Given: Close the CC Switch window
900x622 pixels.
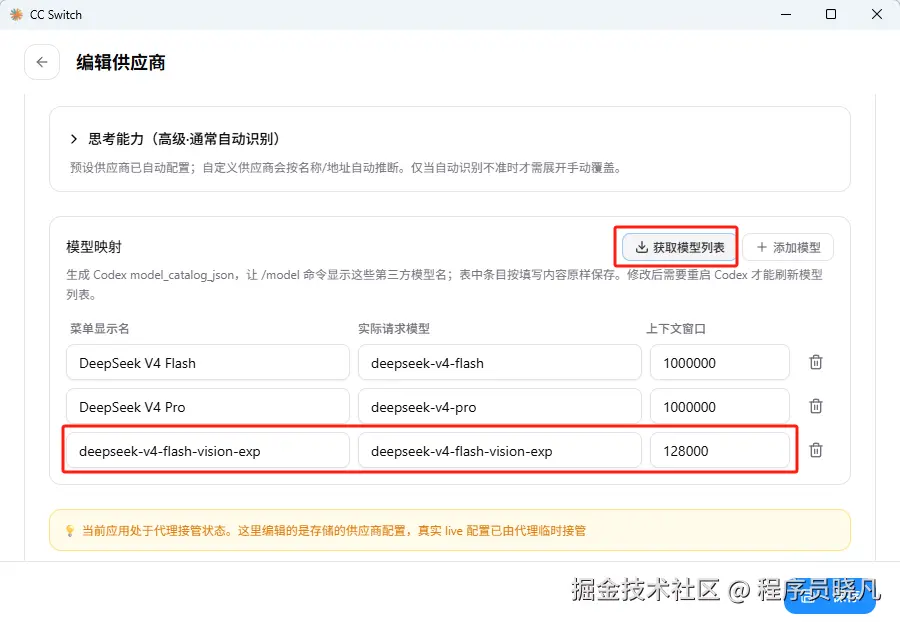Looking at the screenshot, I should pos(876,14).
